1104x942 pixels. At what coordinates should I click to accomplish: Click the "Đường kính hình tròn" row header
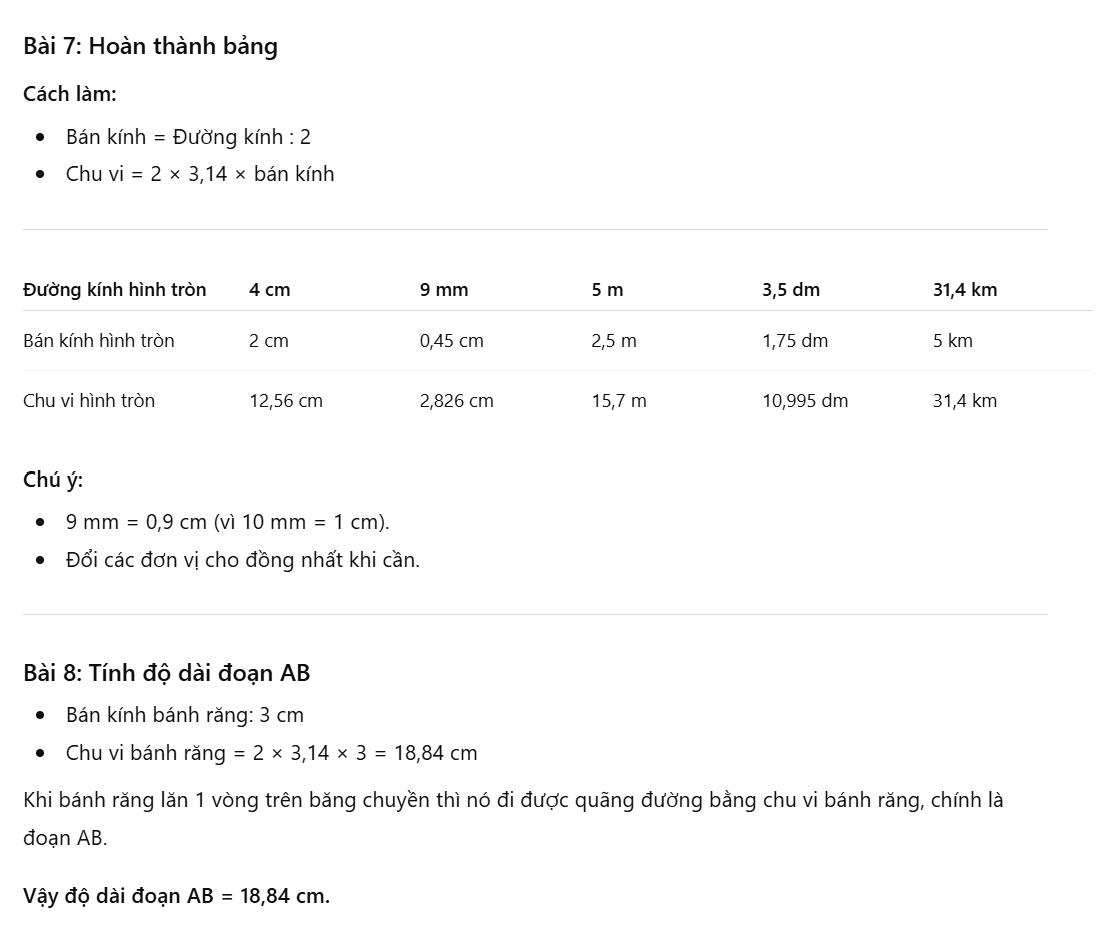pyautogui.click(x=115, y=290)
